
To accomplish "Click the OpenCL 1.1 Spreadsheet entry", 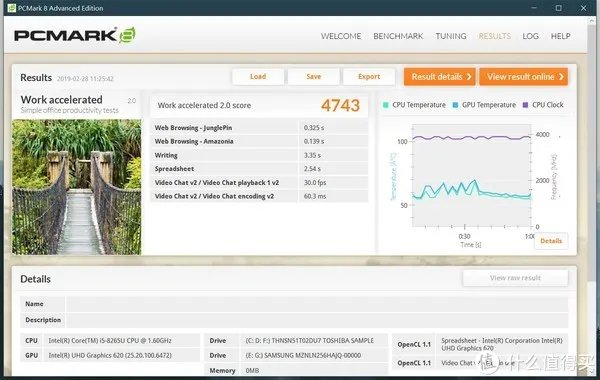I will (x=502, y=344).
